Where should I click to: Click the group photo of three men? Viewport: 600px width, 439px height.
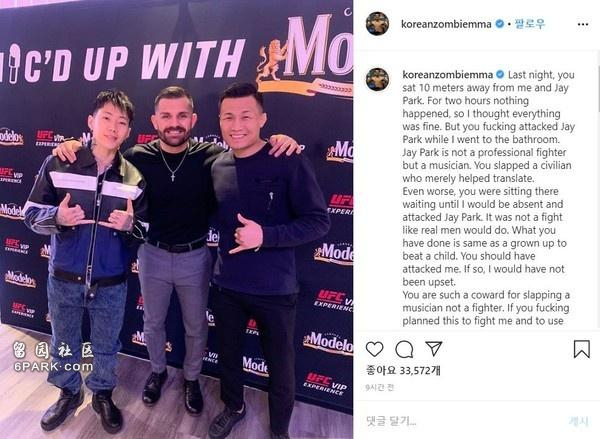(176, 219)
